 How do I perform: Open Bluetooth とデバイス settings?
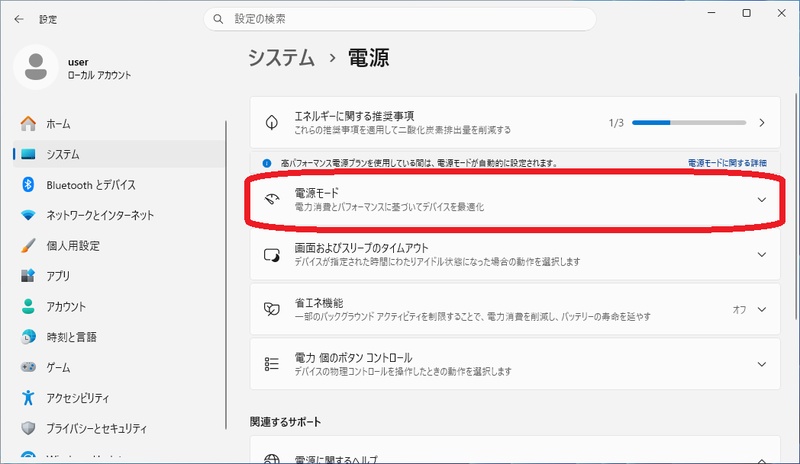(x=118, y=184)
